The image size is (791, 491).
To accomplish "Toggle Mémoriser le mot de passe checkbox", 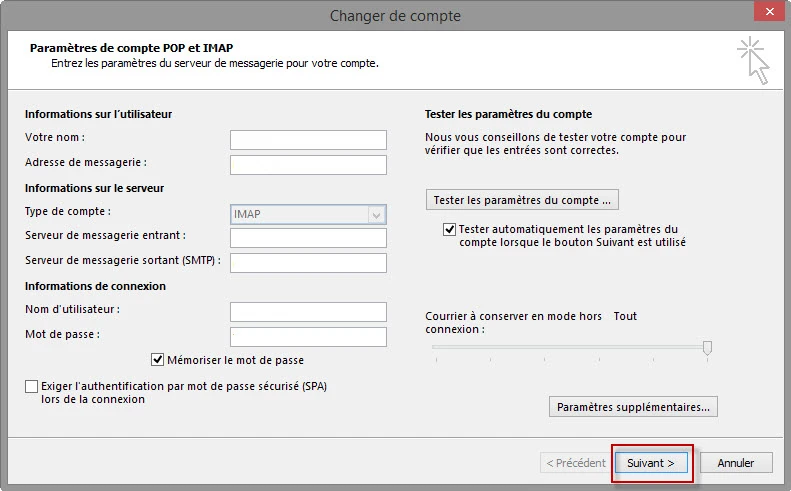I will [x=158, y=360].
